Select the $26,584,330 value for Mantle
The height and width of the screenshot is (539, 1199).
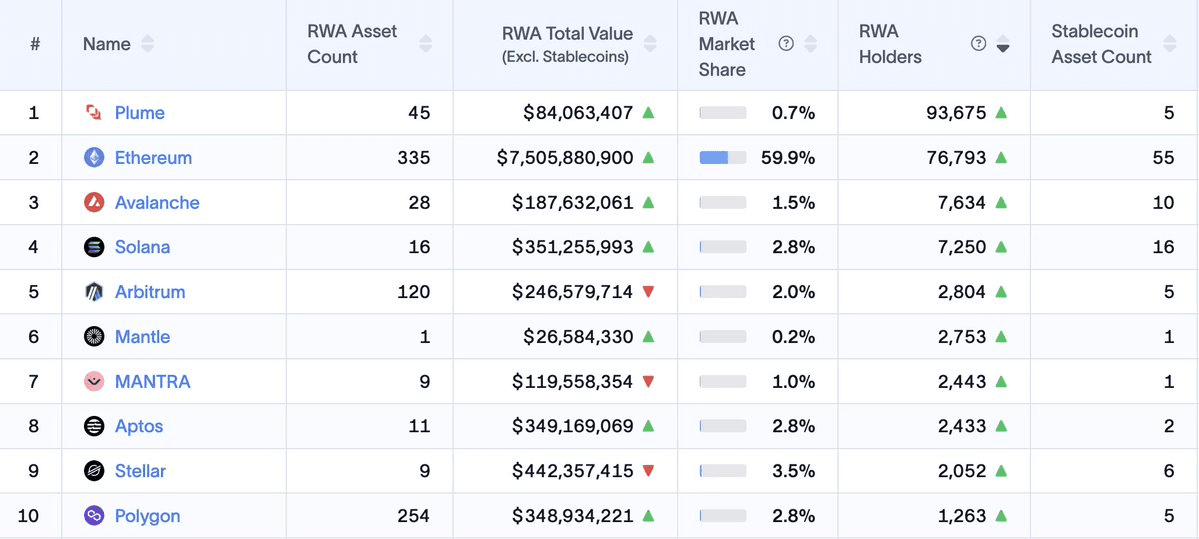pyautogui.click(x=579, y=336)
